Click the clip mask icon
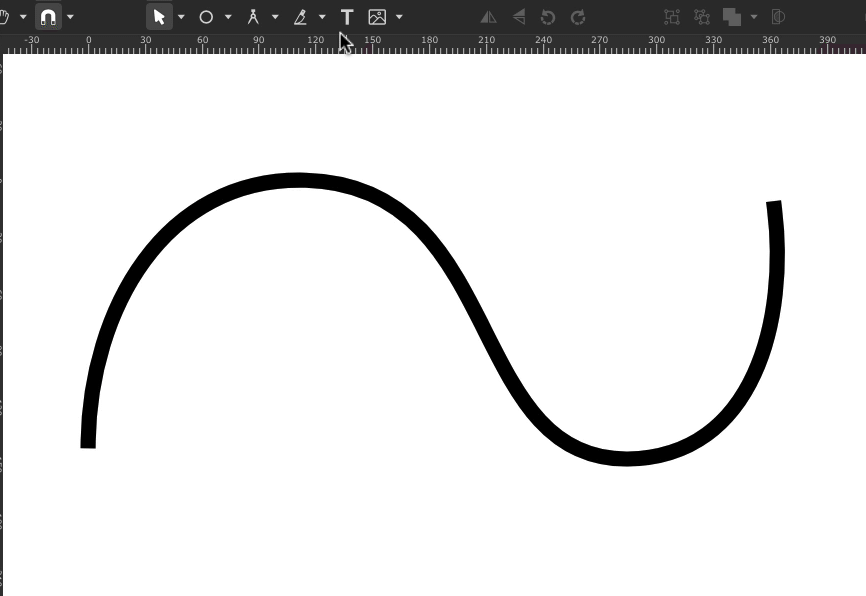Screen dimensions: 866x596 pyautogui.click(x=778, y=17)
